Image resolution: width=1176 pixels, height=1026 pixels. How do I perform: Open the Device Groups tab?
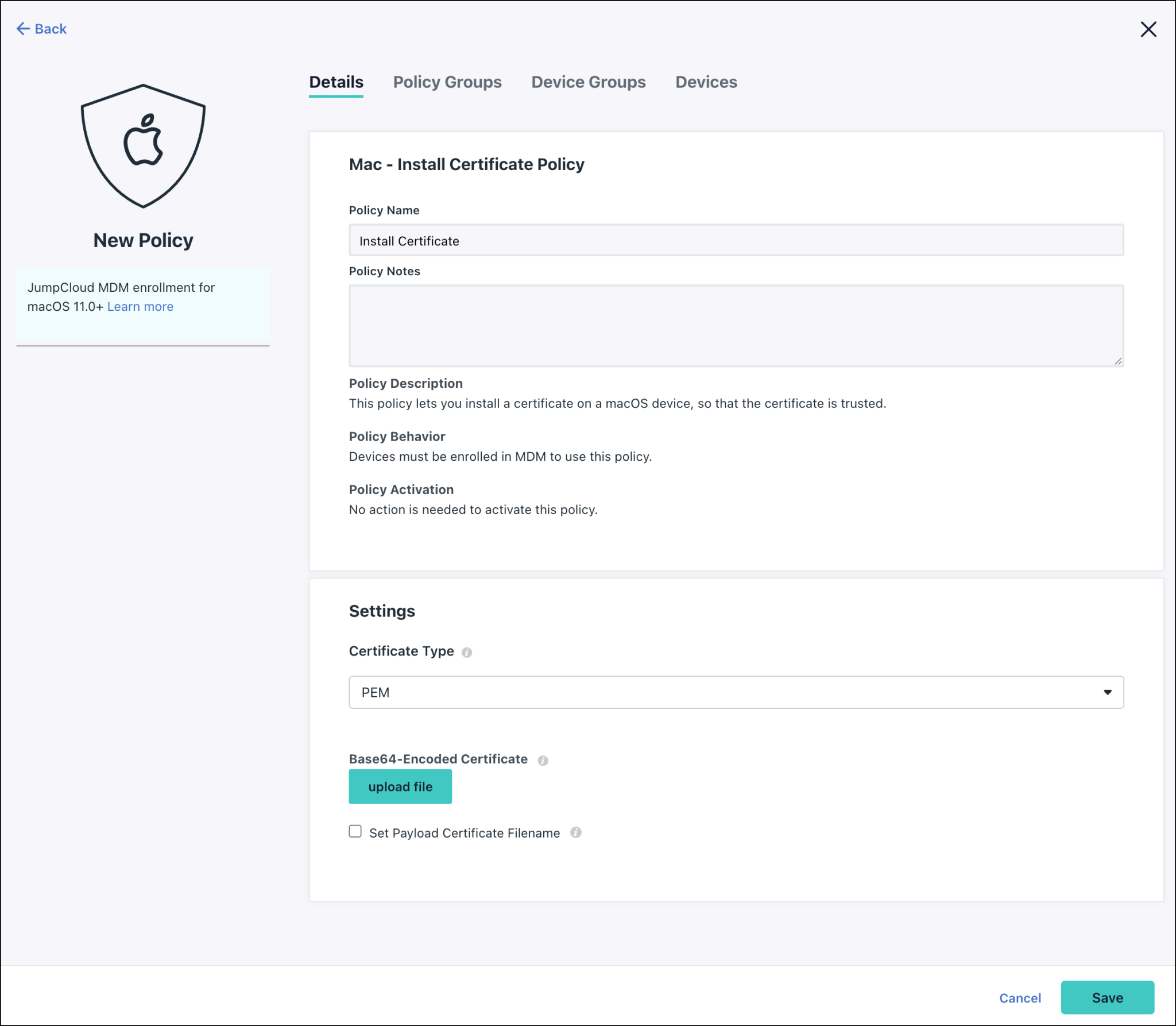pyautogui.click(x=588, y=82)
